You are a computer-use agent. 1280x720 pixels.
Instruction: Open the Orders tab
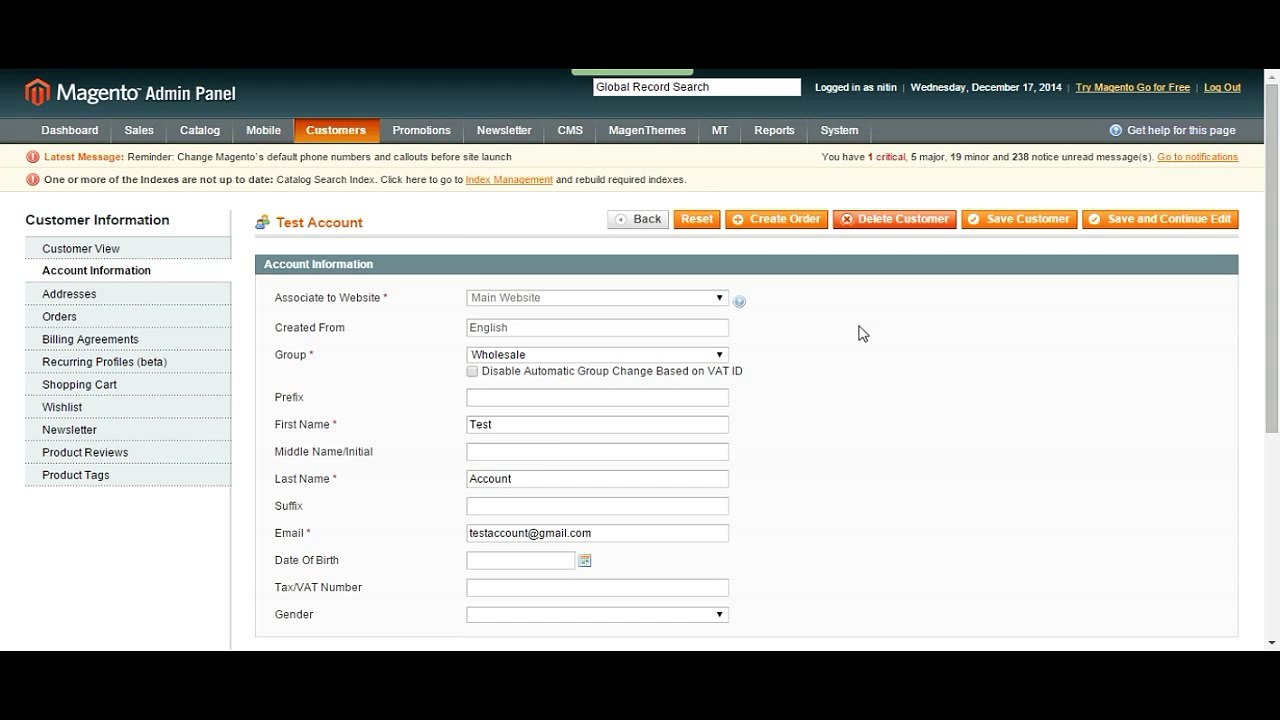click(128, 317)
